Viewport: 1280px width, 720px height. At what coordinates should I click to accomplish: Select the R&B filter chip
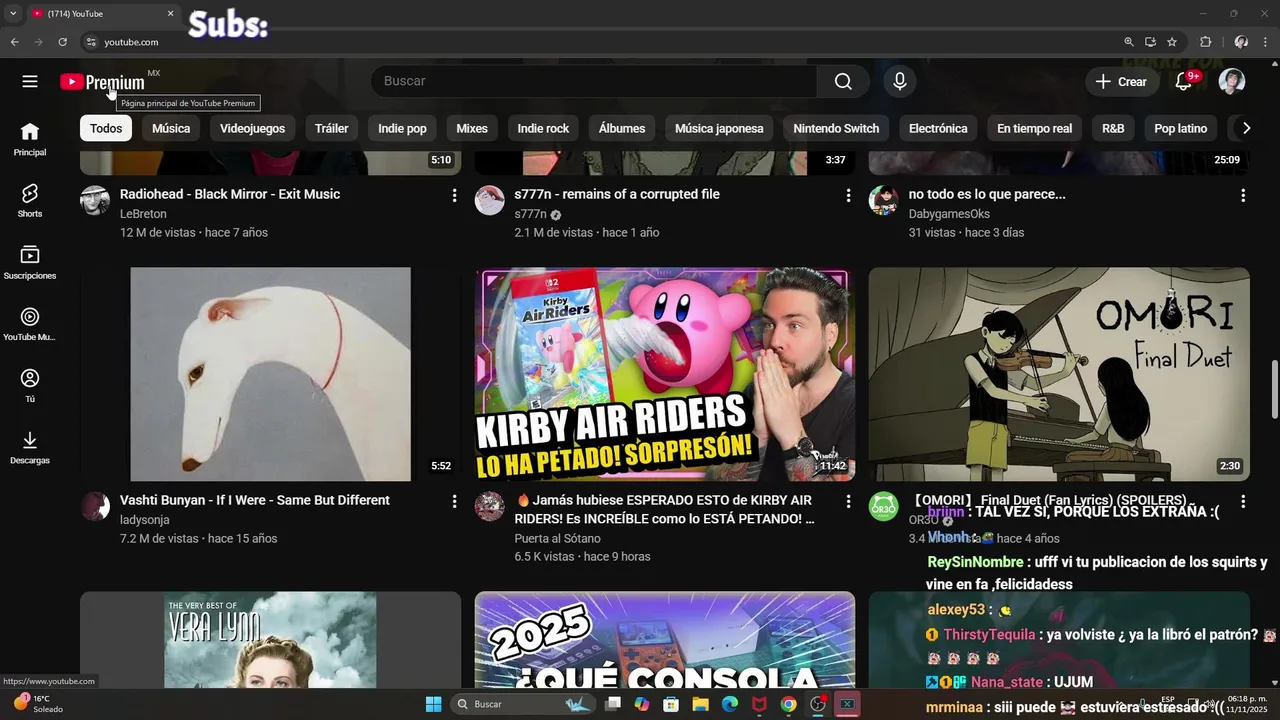1113,128
